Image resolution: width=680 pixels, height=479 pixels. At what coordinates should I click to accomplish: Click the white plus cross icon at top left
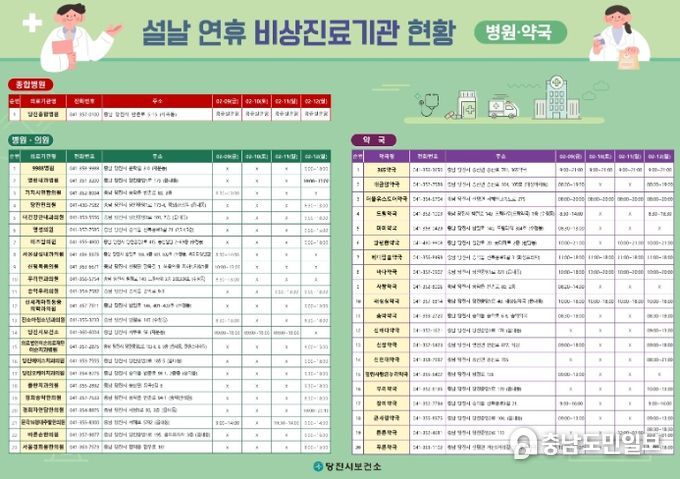pos(32,23)
